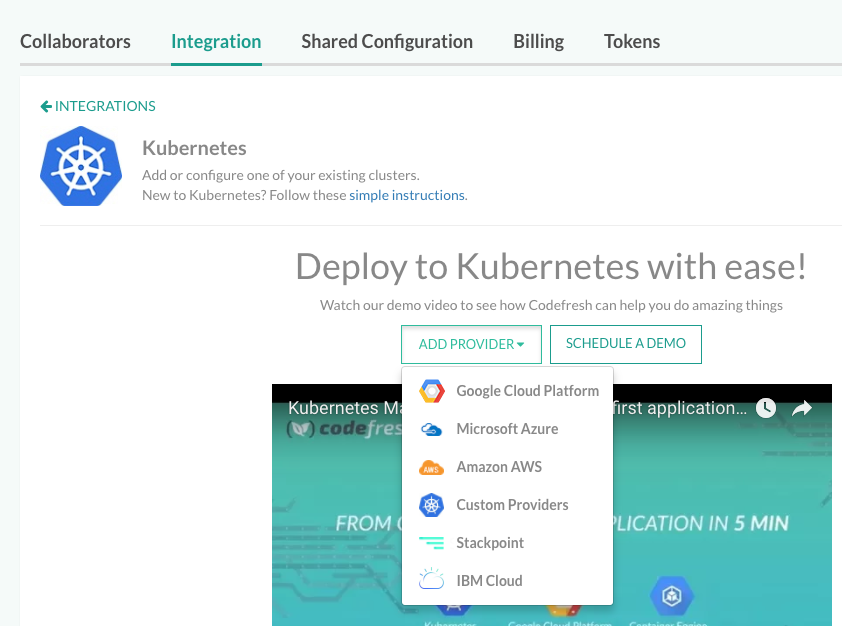Click the Microsoft Azure cloud icon

431,430
